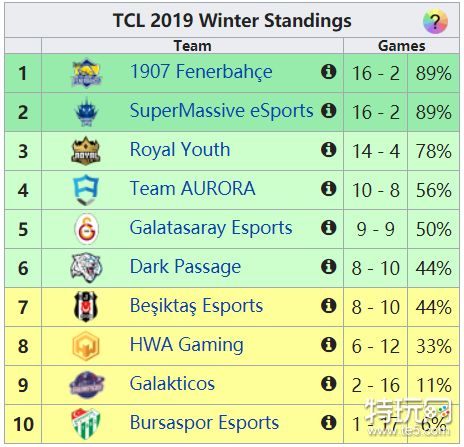
Task: Click the rainbow question mark help icon
Action: pos(435,21)
